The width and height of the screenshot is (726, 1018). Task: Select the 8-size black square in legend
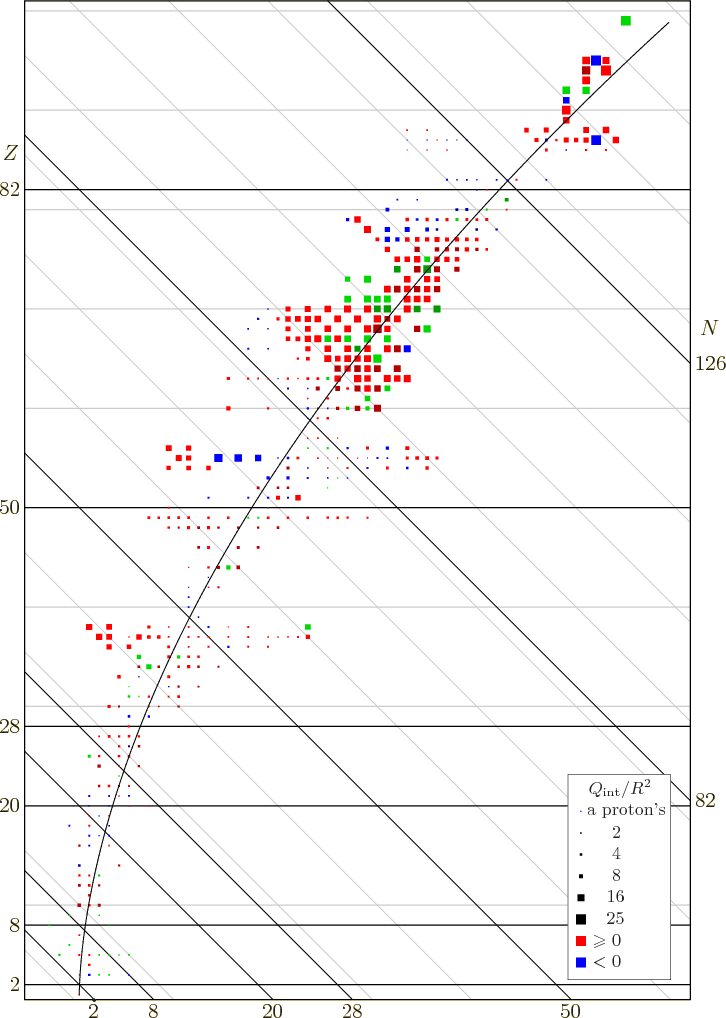(581, 874)
